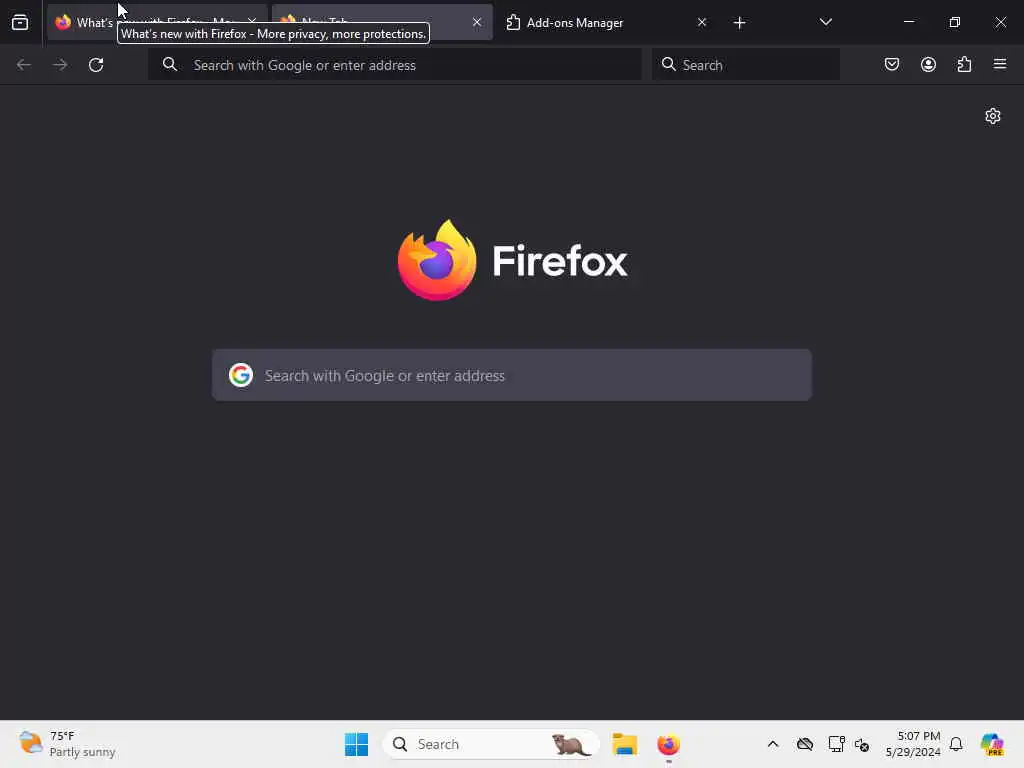Close the New Tab tab
1024x768 pixels.
(x=477, y=22)
